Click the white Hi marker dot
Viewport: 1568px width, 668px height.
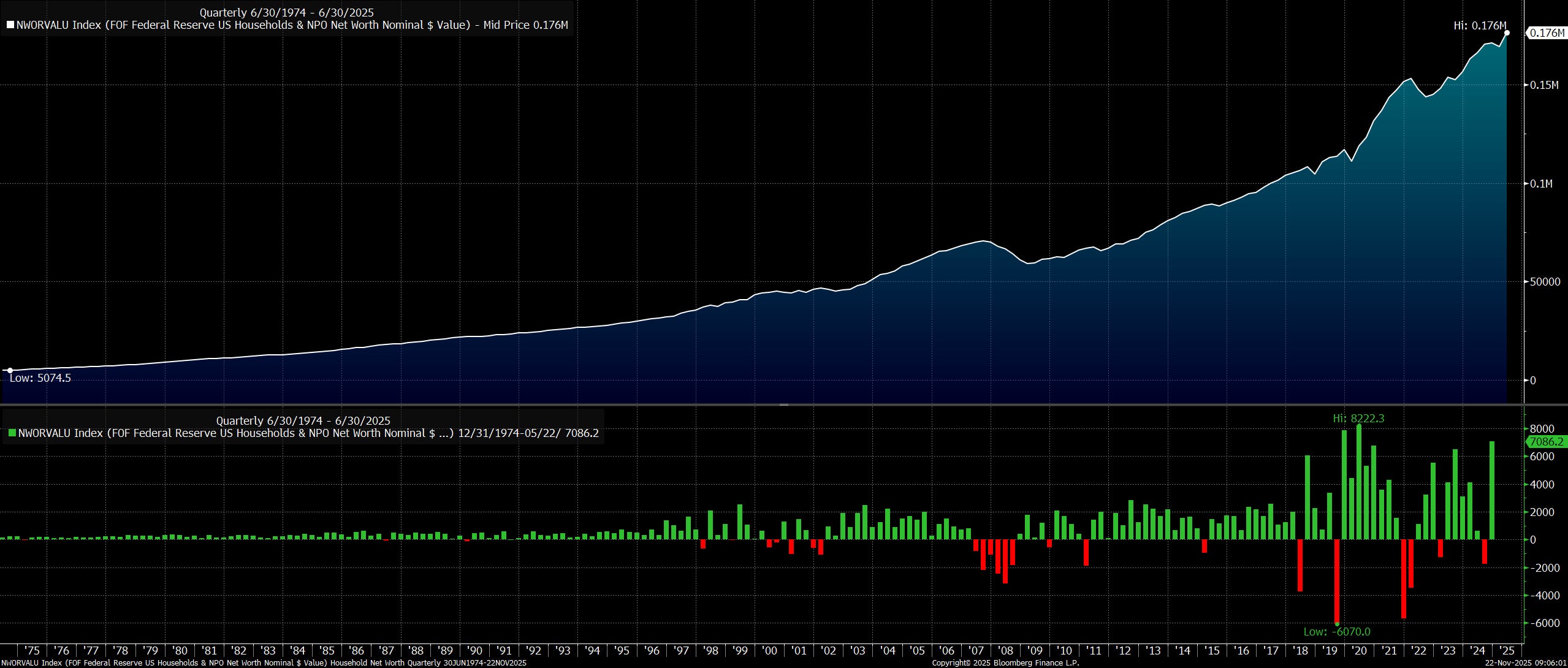pos(1507,33)
